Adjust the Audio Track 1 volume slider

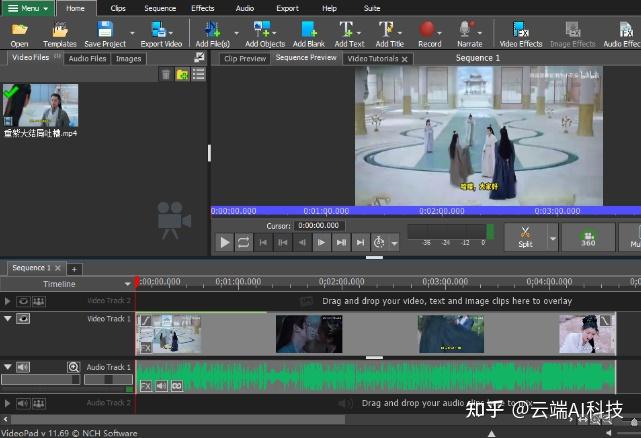pyautogui.click(x=40, y=380)
